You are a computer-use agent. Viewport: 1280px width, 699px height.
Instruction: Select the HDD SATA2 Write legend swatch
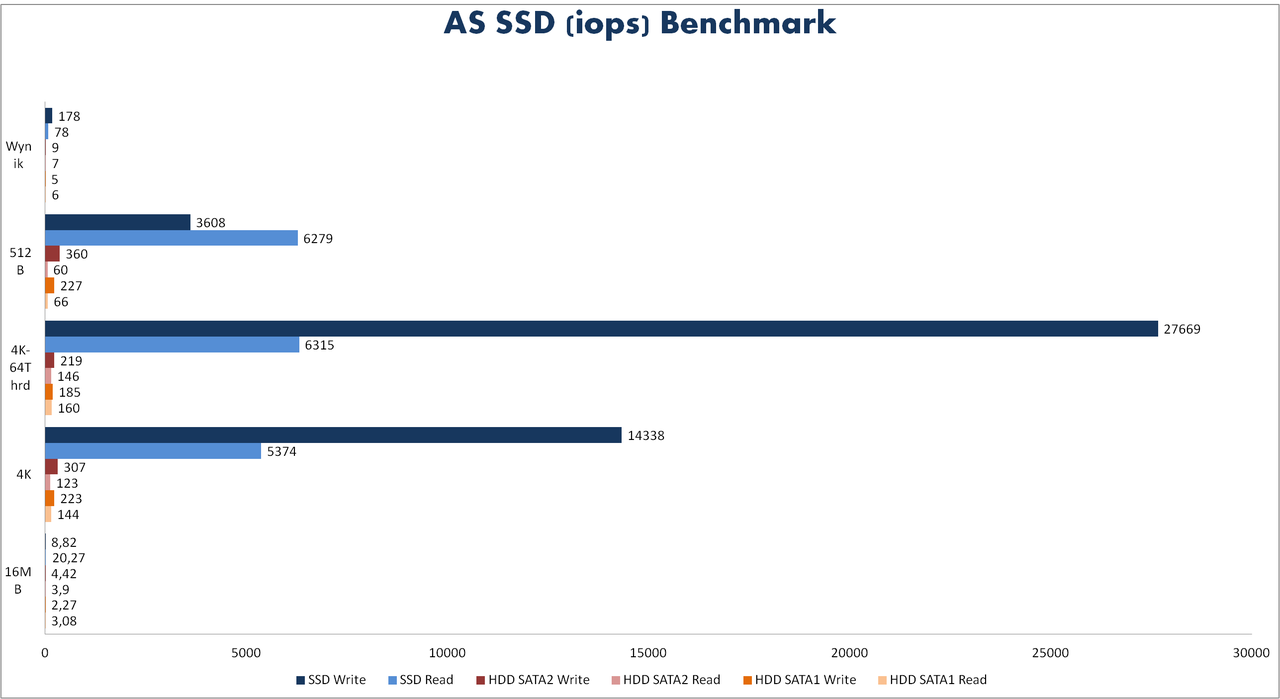479,680
